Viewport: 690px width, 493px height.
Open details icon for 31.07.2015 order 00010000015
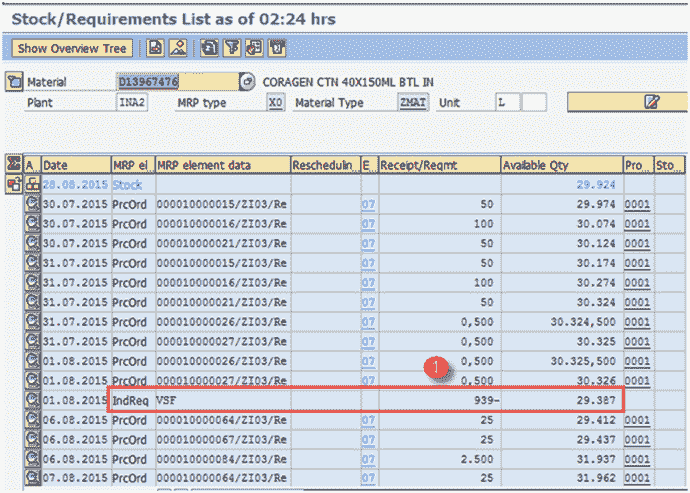pyautogui.click(x=32, y=263)
